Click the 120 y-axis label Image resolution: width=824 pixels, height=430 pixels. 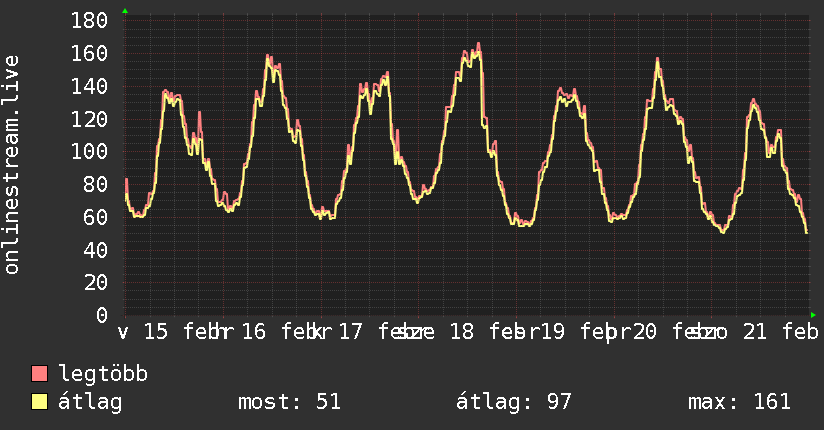click(89, 119)
